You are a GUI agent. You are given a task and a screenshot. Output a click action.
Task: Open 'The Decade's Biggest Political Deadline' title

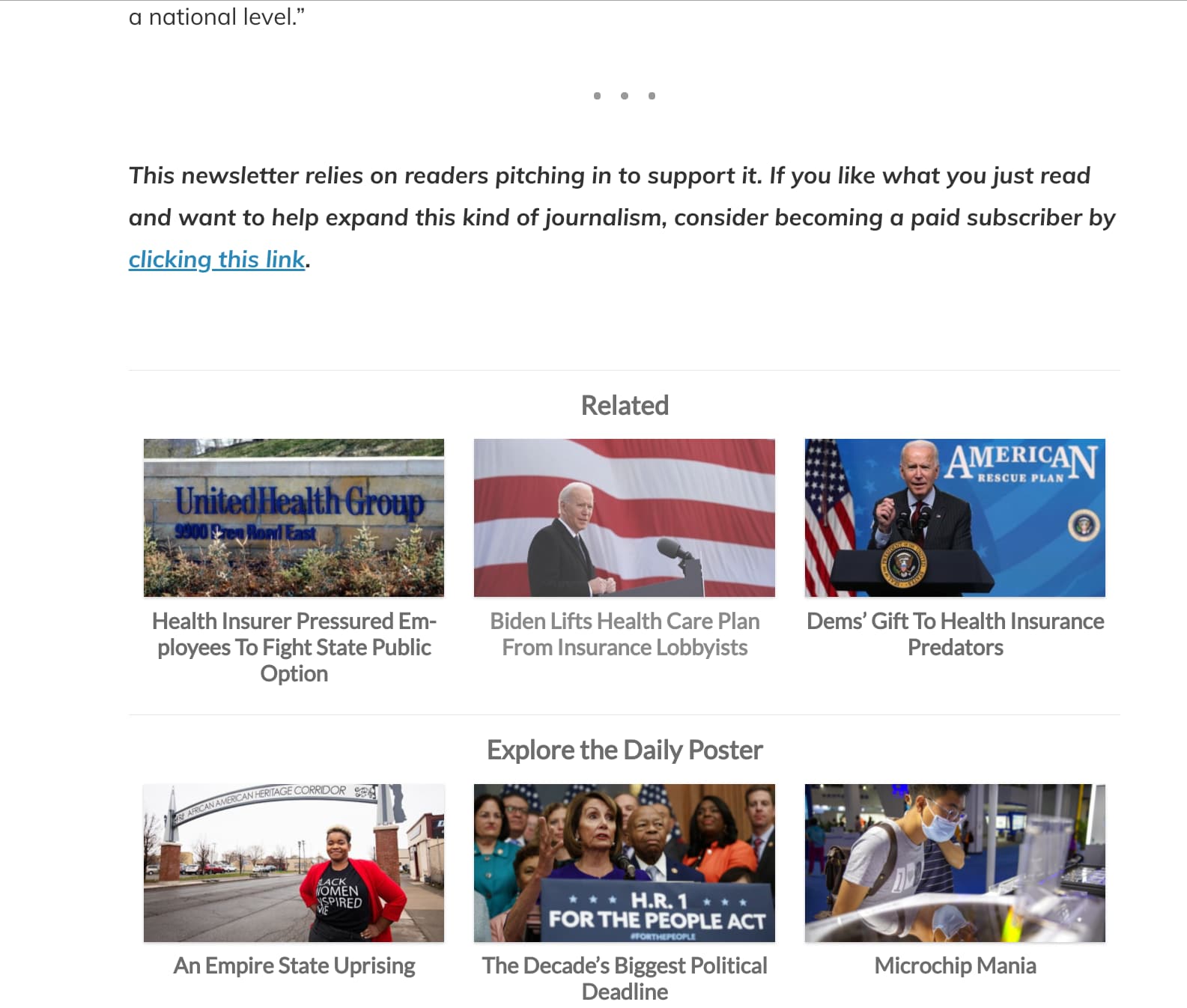pyautogui.click(x=625, y=979)
